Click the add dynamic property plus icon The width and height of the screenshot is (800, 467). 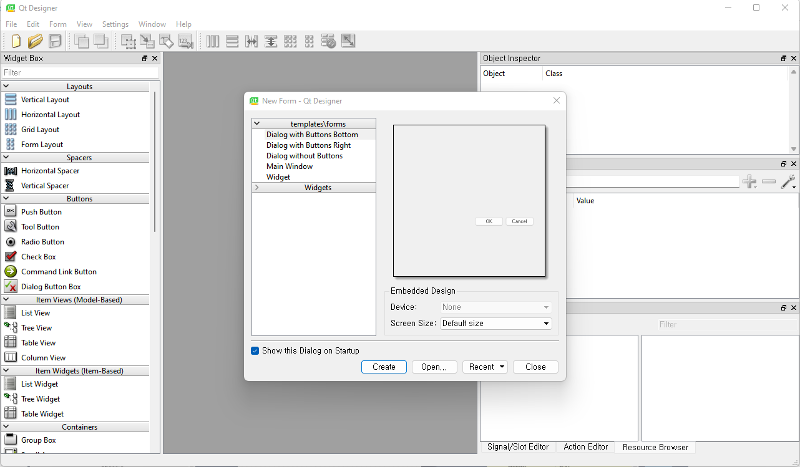point(749,181)
